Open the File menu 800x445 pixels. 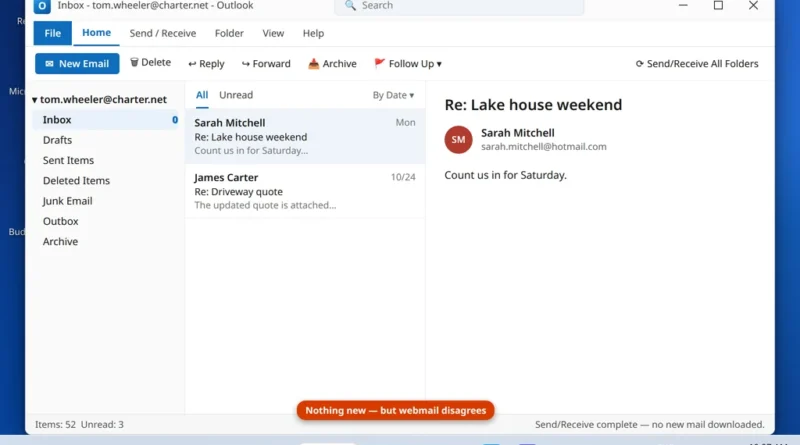point(53,33)
